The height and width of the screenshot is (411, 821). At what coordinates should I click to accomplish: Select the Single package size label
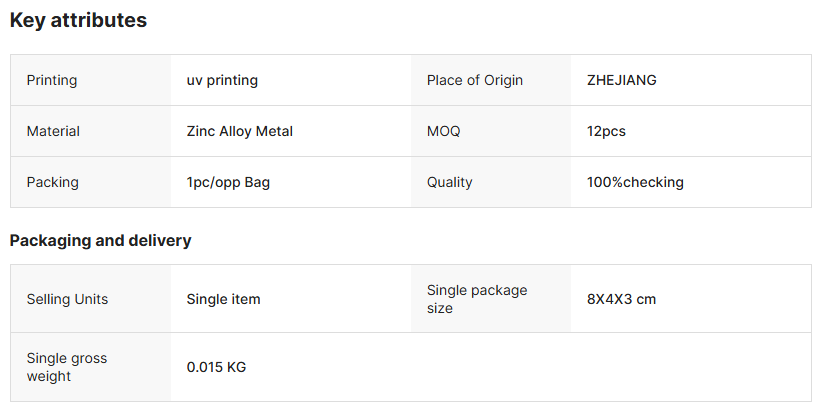pyautogui.click(x=477, y=299)
